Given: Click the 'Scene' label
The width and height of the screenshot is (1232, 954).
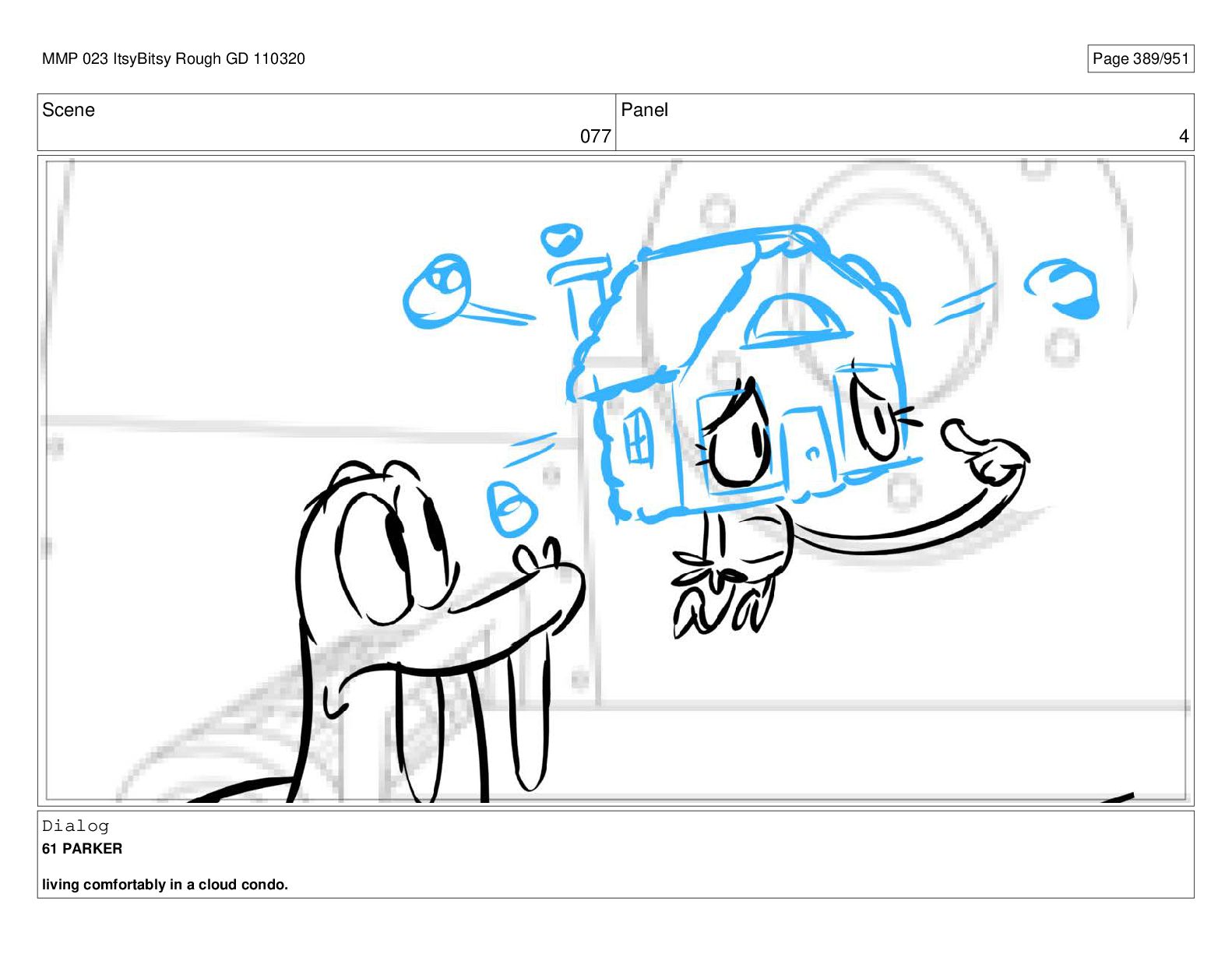Looking at the screenshot, I should (69, 110).
